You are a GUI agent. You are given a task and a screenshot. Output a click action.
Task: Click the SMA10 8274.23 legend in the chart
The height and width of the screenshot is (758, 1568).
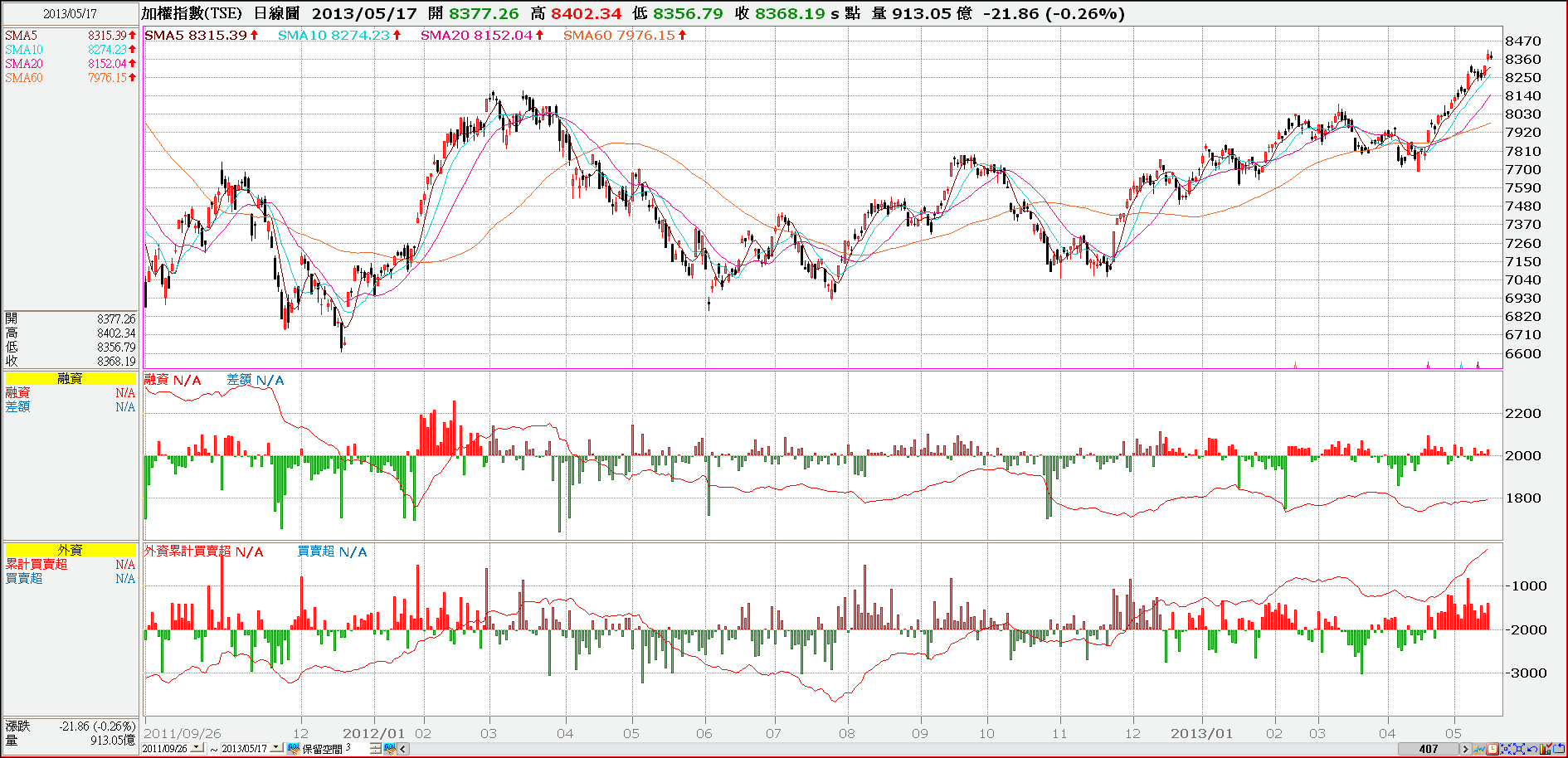[x=339, y=35]
